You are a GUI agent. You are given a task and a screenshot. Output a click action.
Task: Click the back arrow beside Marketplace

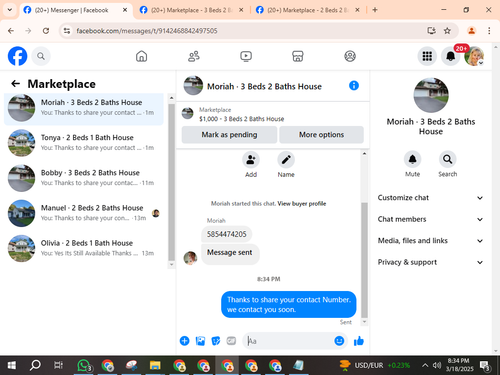tap(16, 83)
